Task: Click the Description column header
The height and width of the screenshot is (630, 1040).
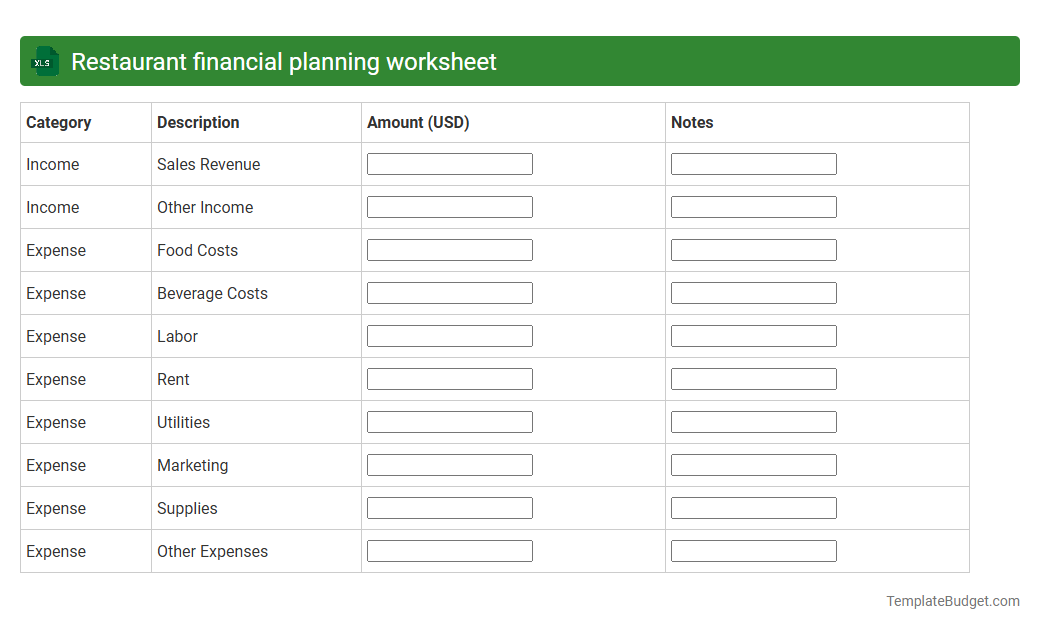Action: [x=198, y=122]
